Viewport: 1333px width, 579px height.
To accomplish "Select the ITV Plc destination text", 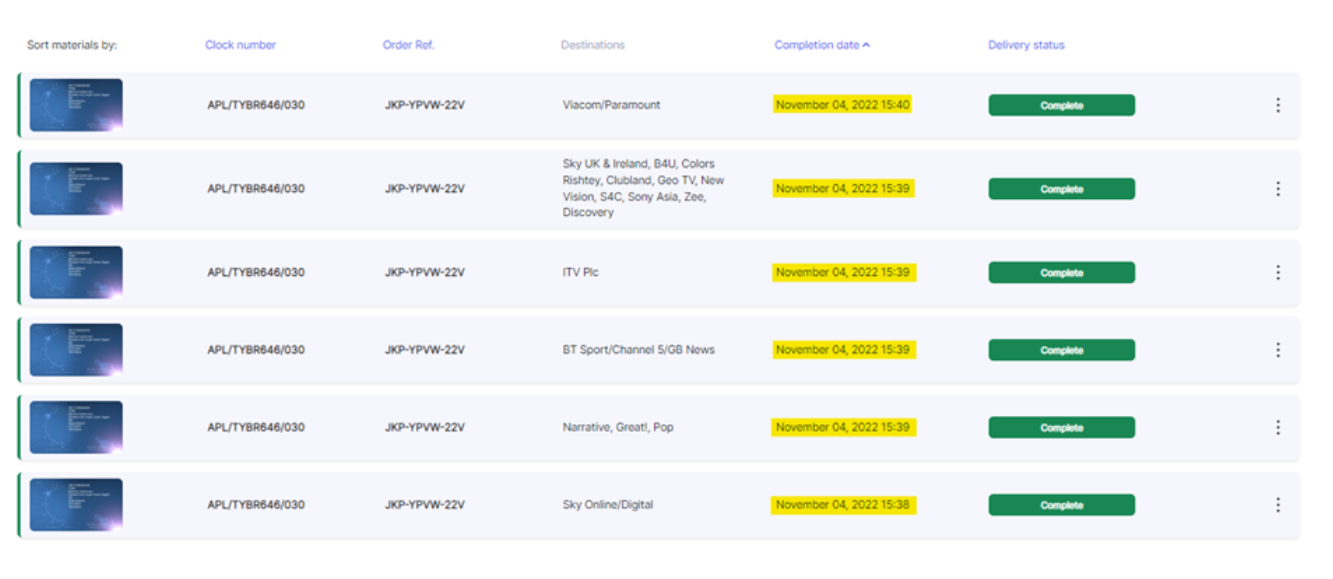I will 580,272.
